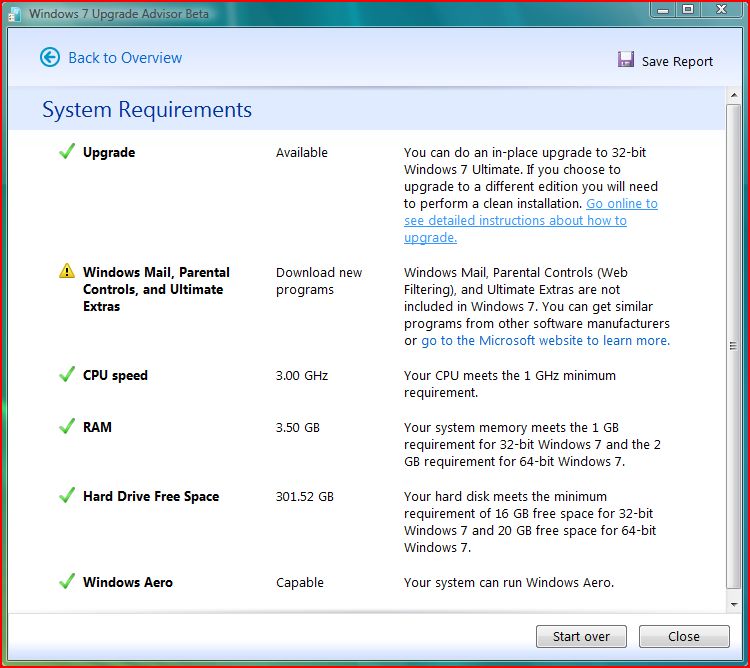Minimize the Upgrade Advisor window

pos(662,10)
